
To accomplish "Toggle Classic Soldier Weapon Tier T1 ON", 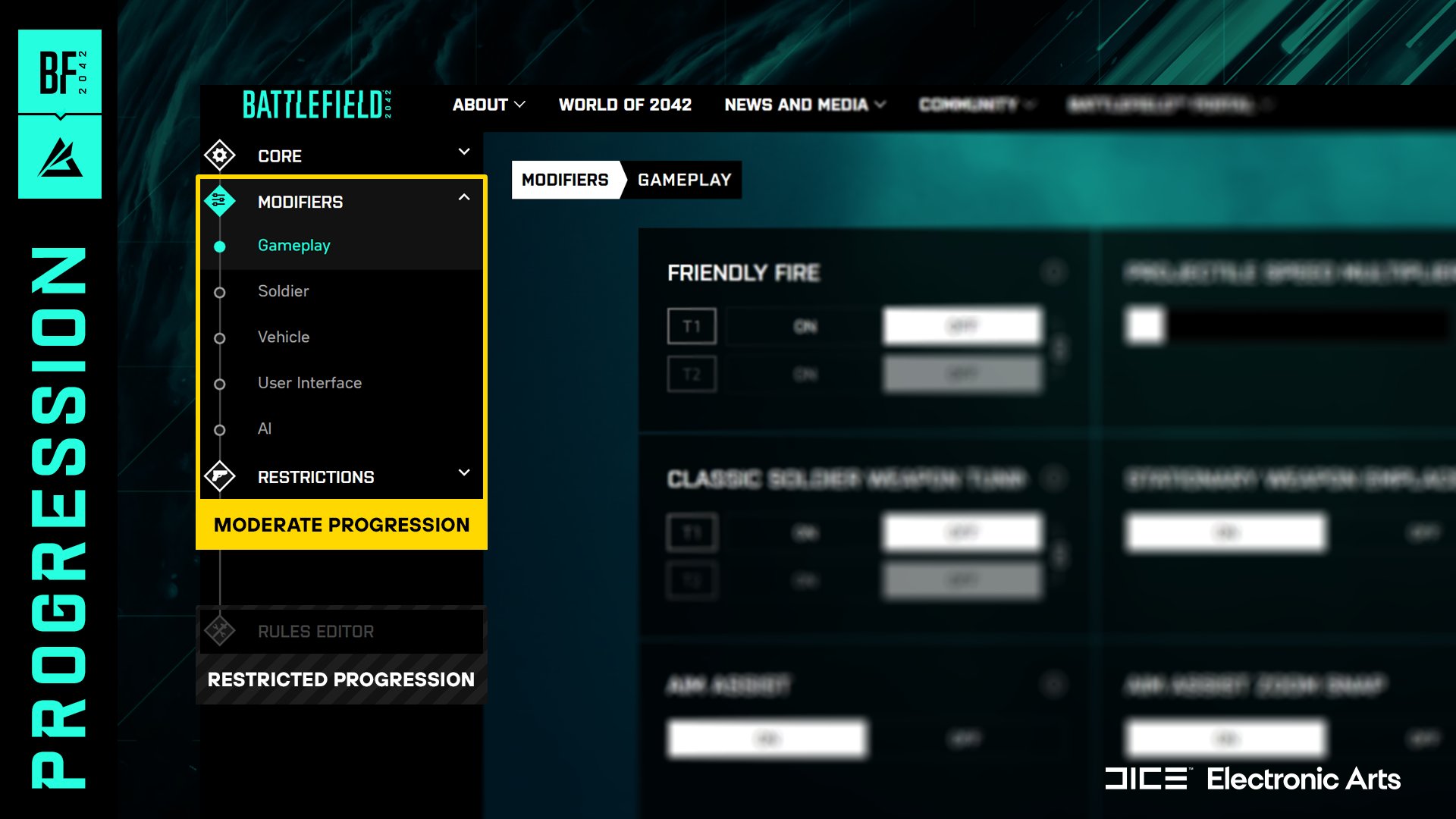I will (x=807, y=532).
